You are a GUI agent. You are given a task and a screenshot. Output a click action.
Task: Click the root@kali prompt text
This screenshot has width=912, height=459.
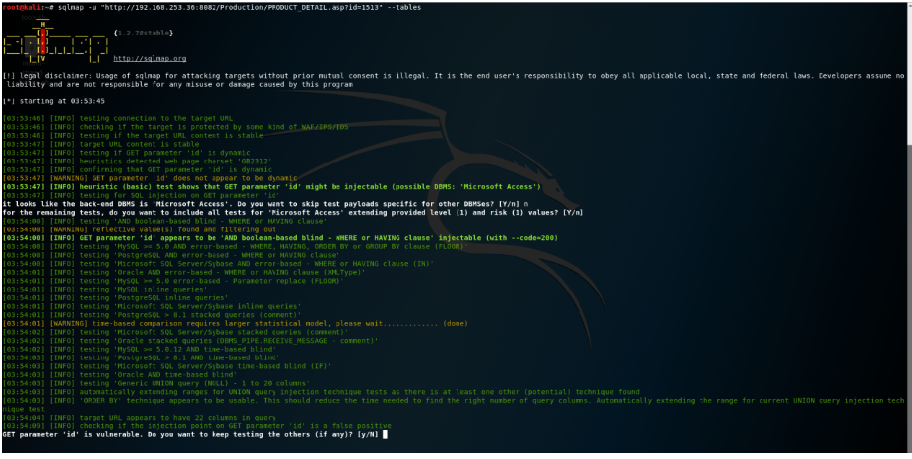pyautogui.click(x=20, y=7)
